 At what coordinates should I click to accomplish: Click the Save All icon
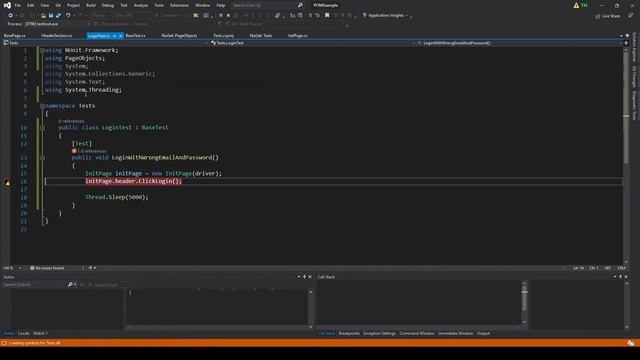point(58,16)
